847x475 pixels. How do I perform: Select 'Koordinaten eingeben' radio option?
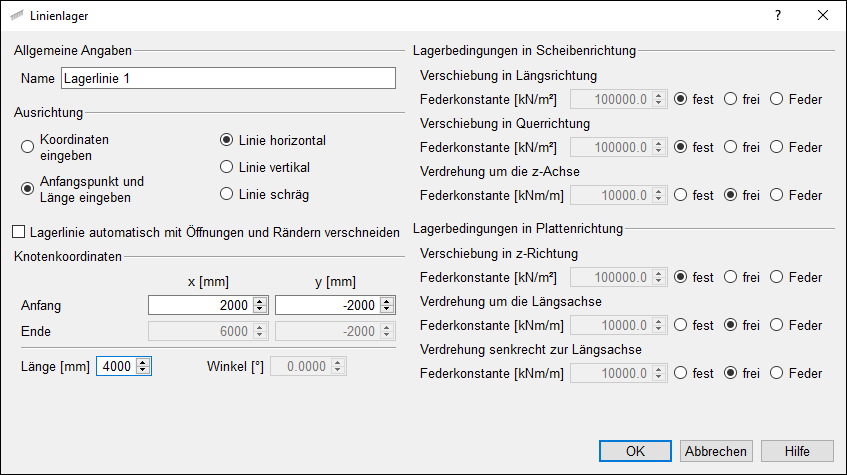pyautogui.click(x=27, y=147)
